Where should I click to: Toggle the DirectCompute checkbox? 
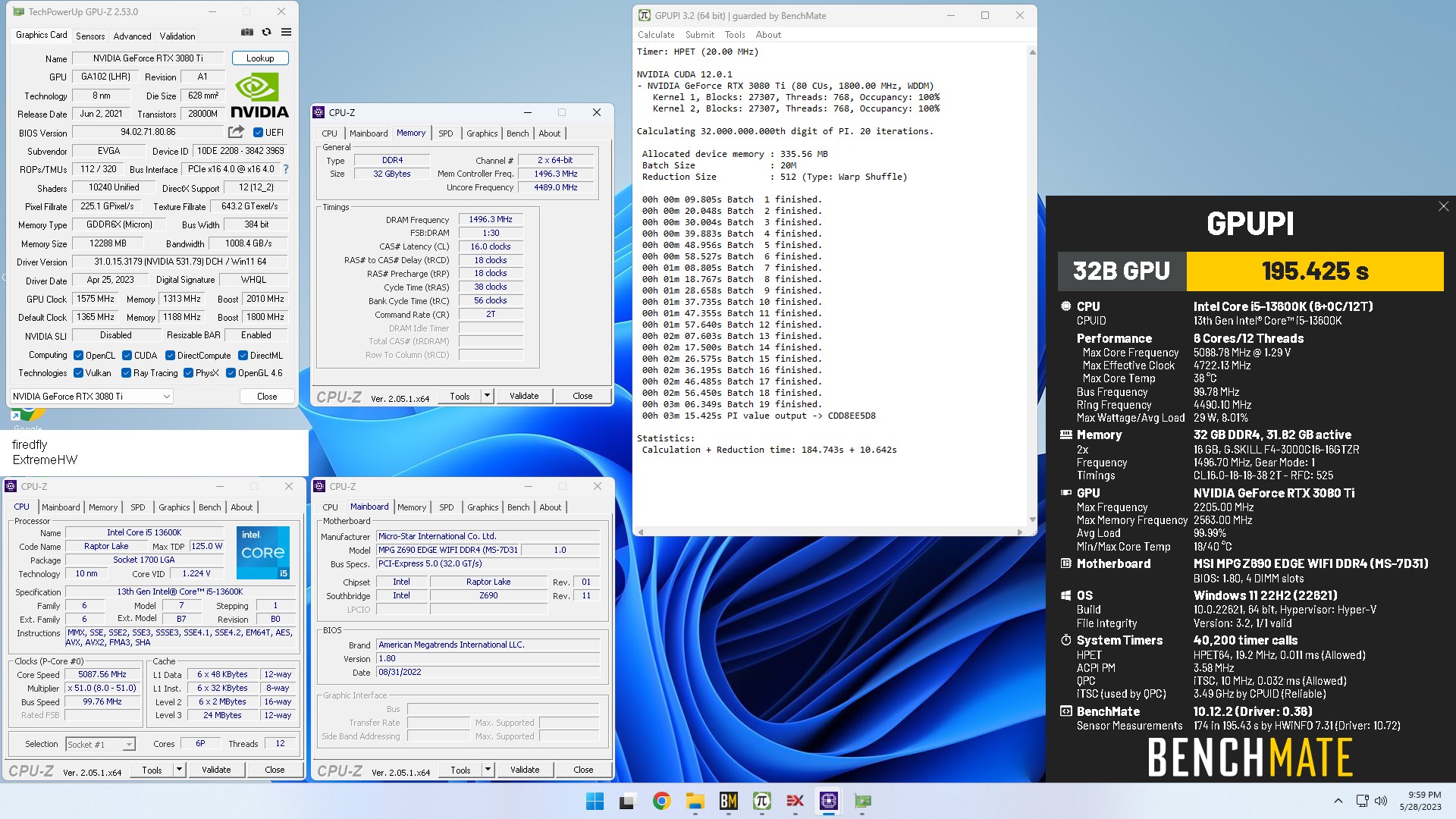(170, 355)
